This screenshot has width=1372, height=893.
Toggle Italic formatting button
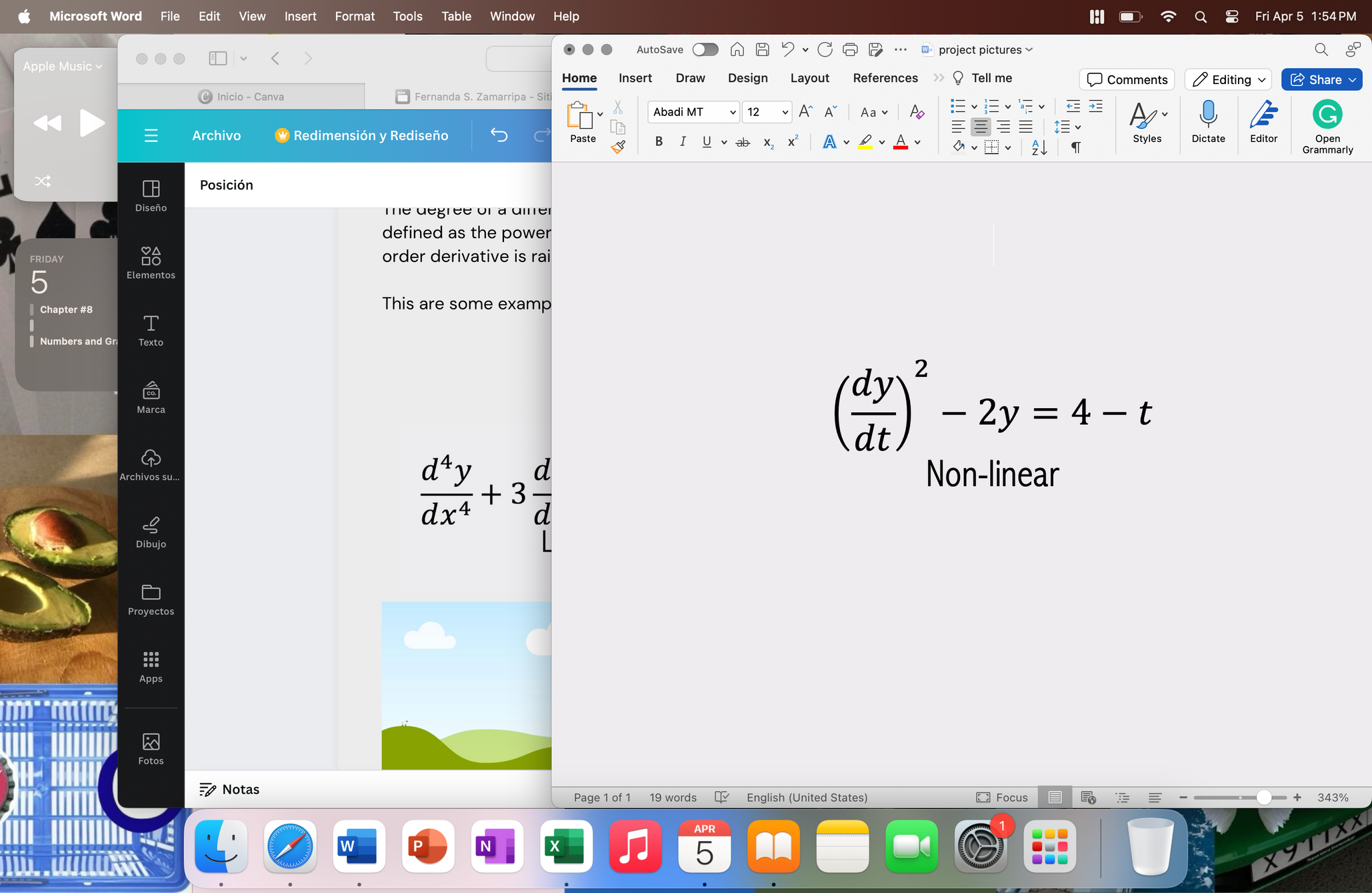tap(682, 141)
